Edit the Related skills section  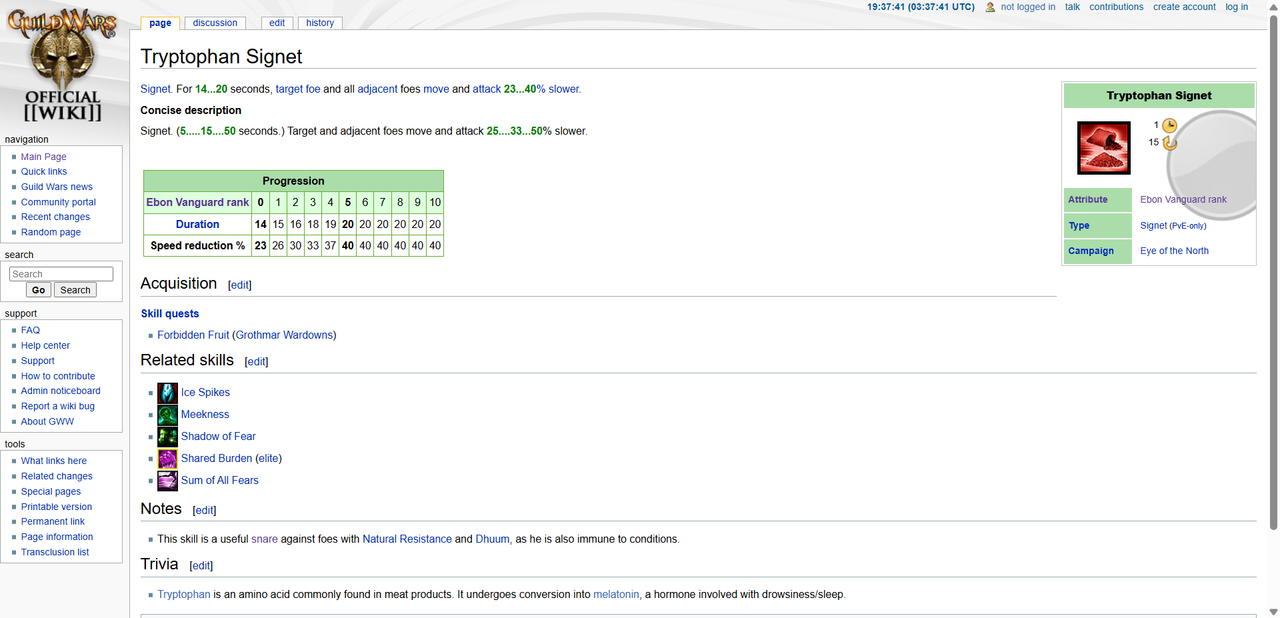coord(256,362)
